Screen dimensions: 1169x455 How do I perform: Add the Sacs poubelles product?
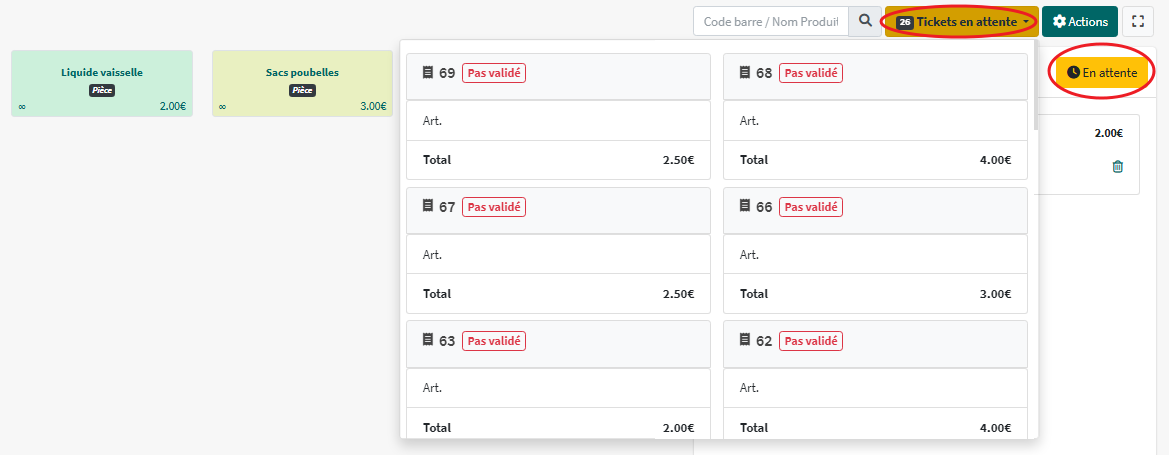[302, 83]
